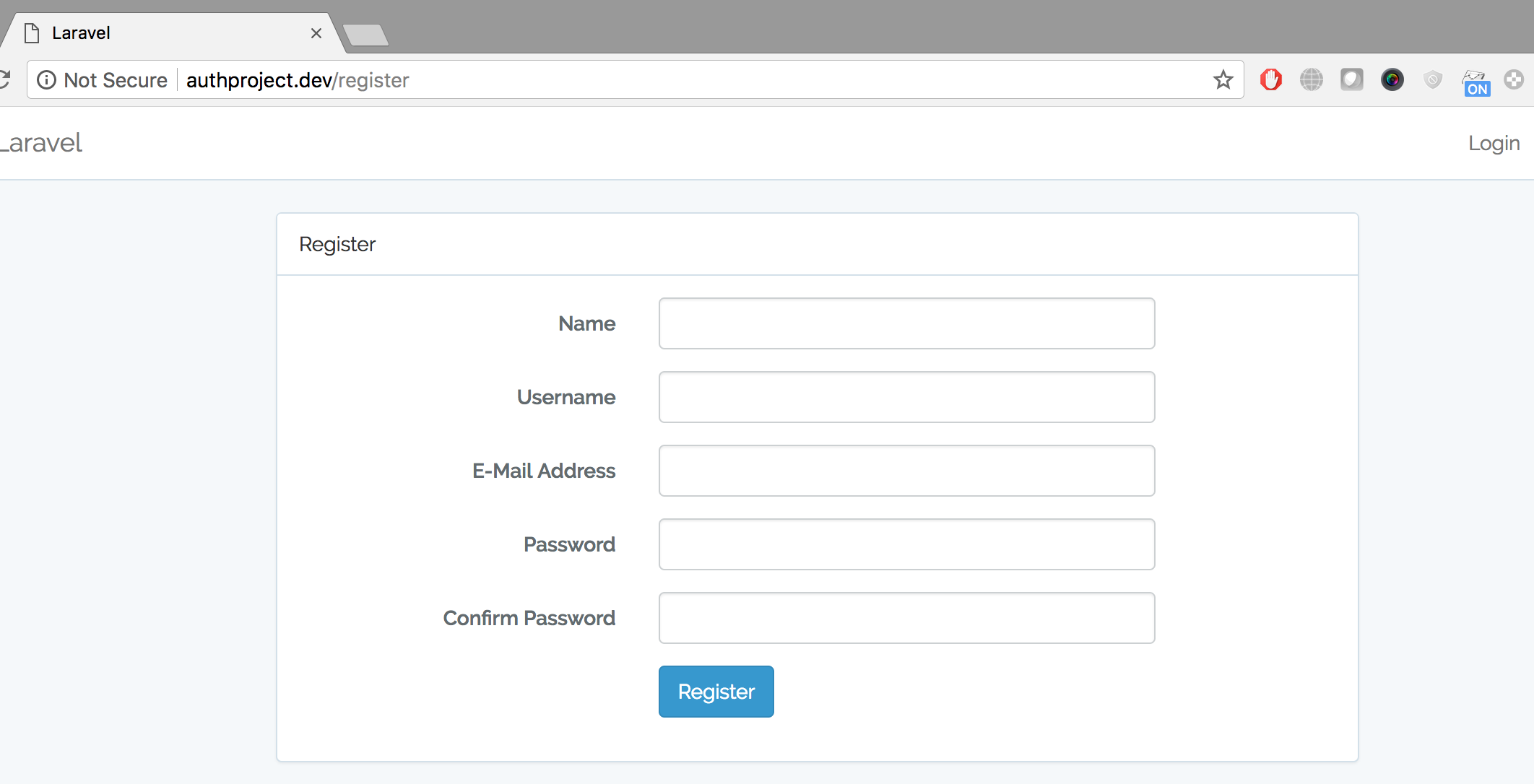Click the Not Secure site info icon

[x=46, y=79]
